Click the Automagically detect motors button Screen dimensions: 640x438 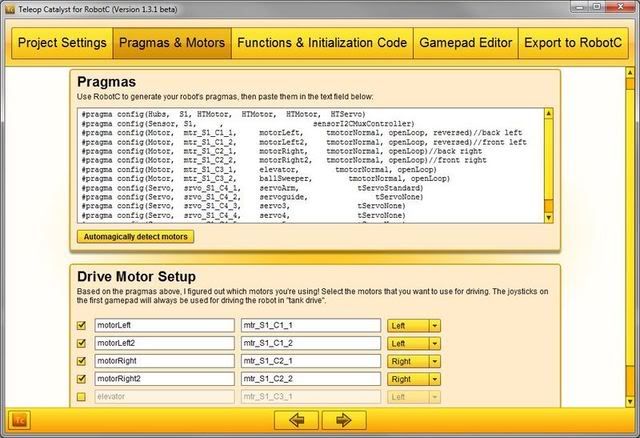135,236
